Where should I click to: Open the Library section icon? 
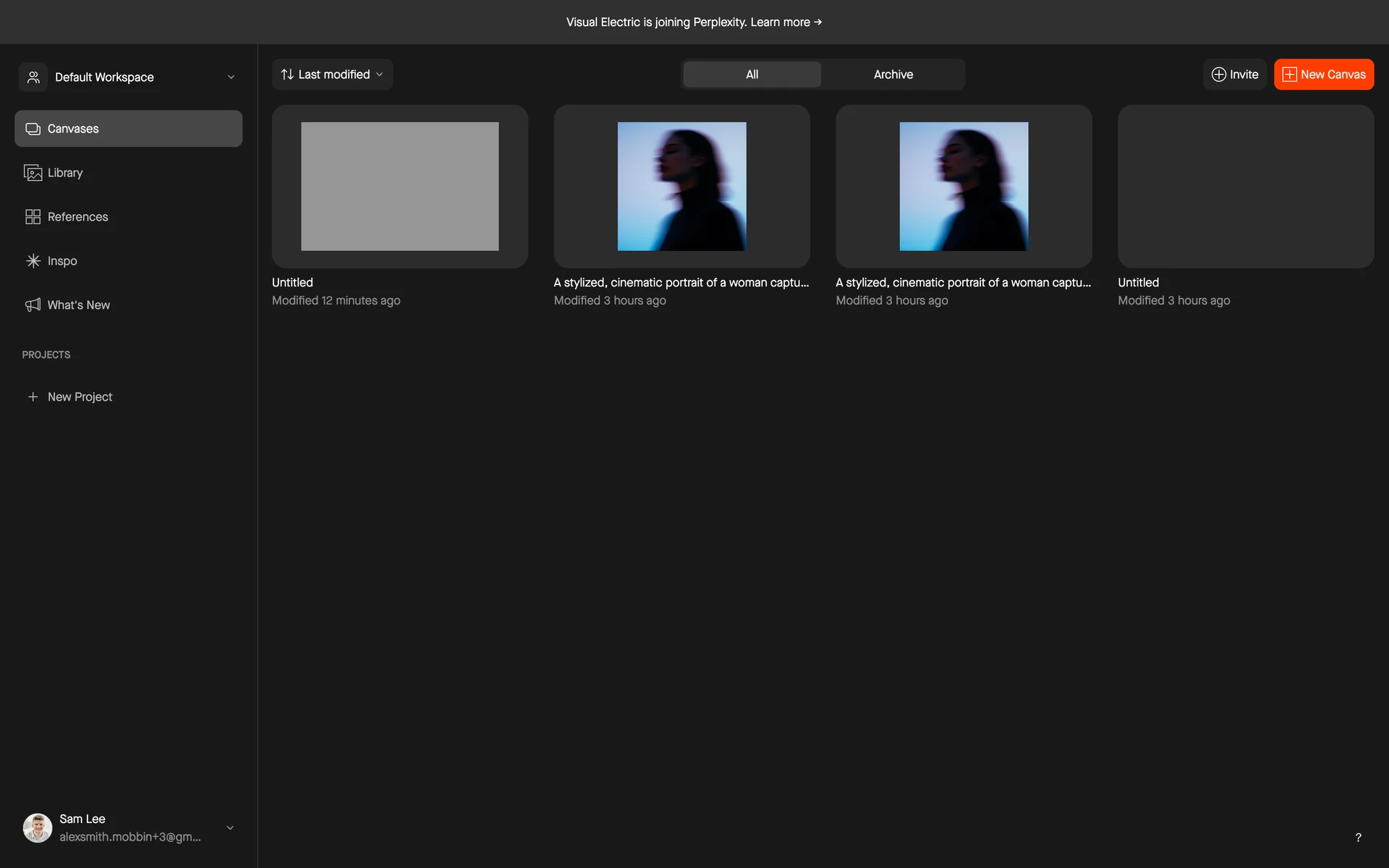(x=33, y=173)
